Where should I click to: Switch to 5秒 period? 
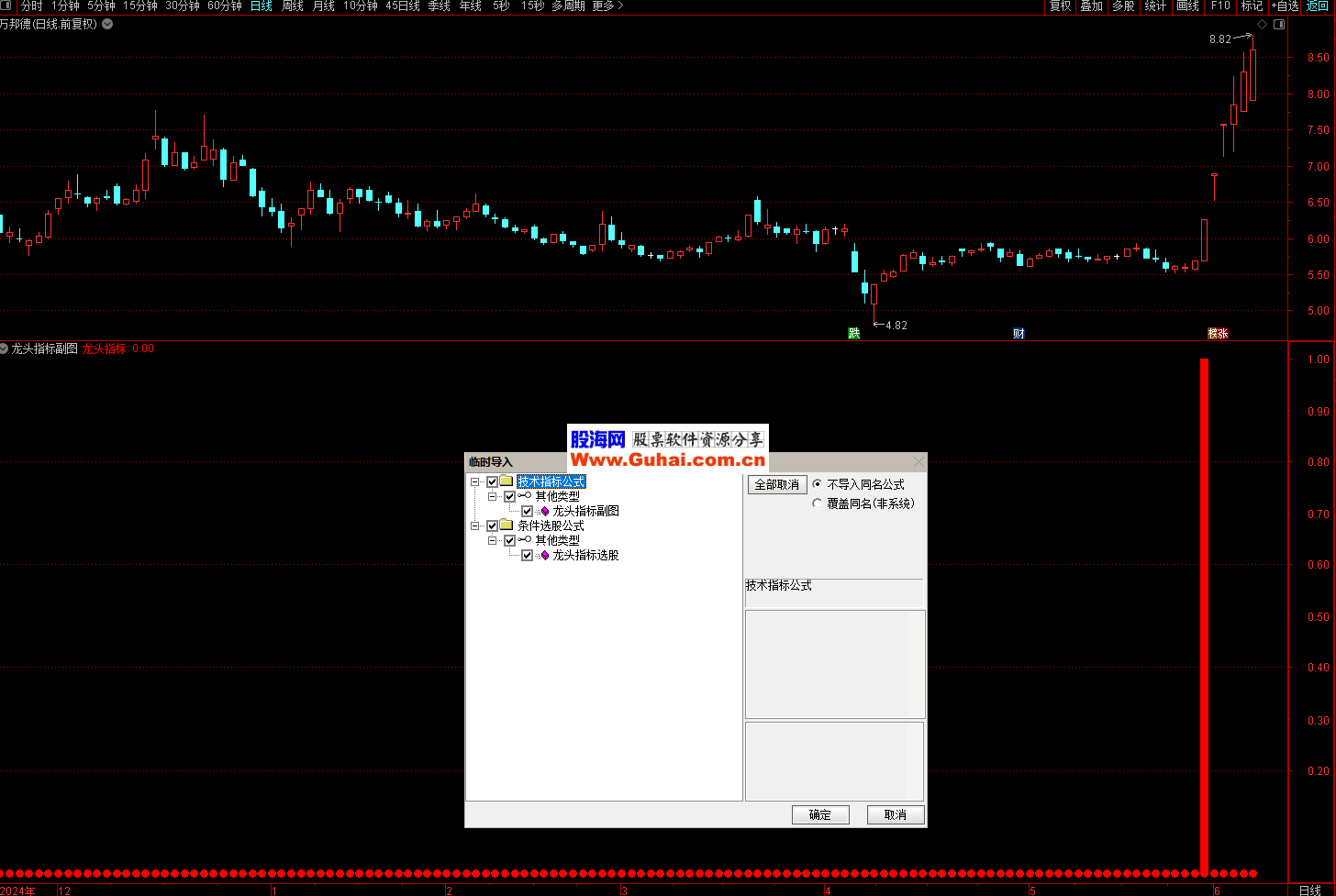coord(501,6)
